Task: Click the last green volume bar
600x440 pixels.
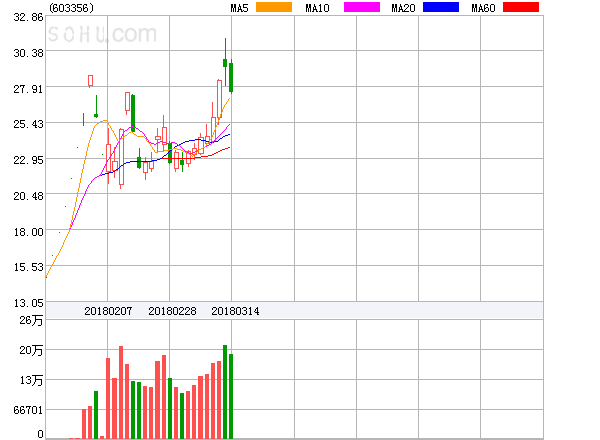Action: (x=231, y=396)
